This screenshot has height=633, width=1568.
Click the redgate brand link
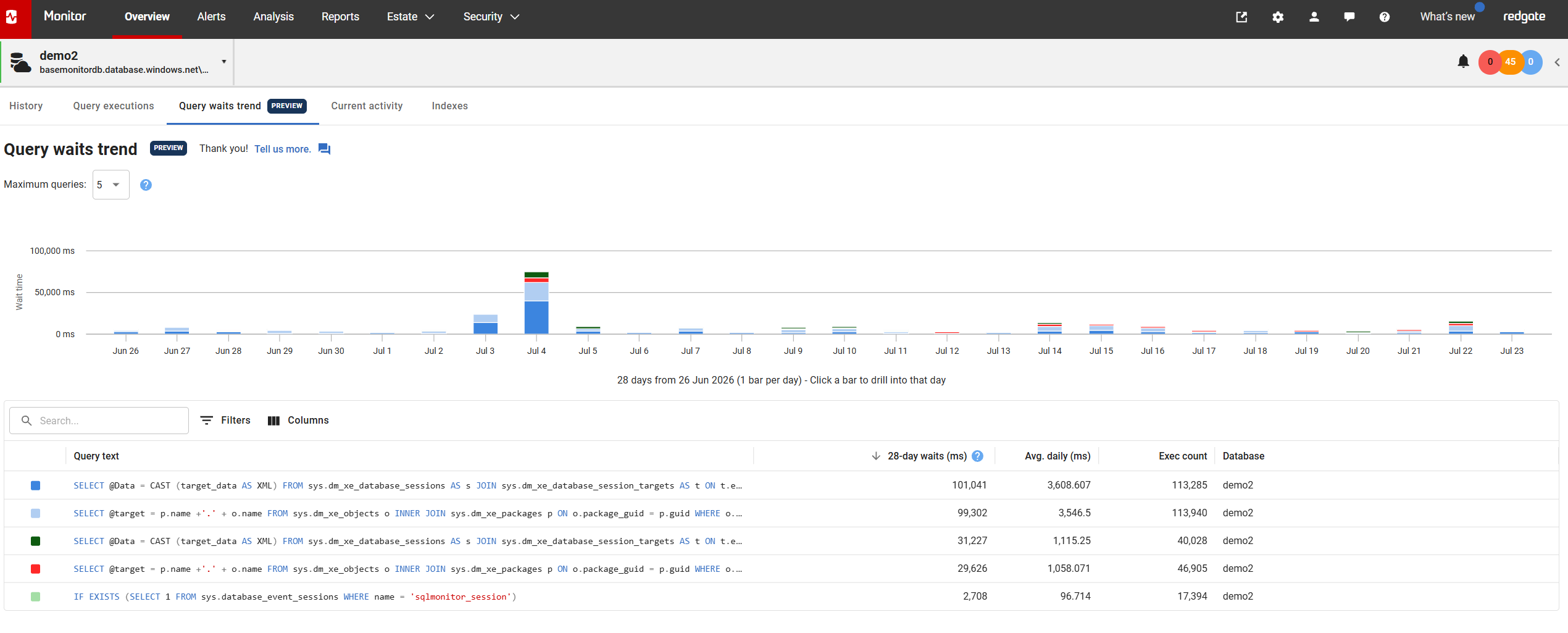coord(1524,17)
